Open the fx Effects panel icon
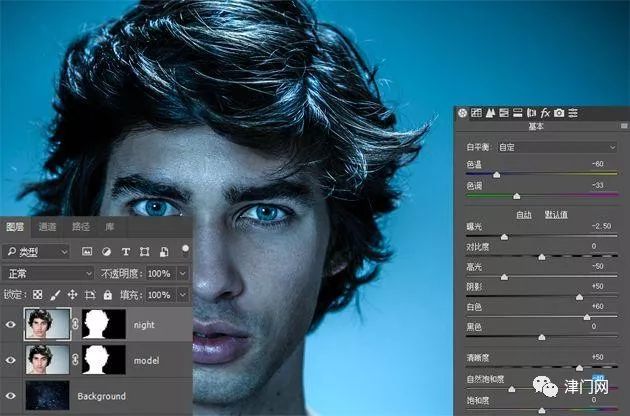 click(x=546, y=113)
